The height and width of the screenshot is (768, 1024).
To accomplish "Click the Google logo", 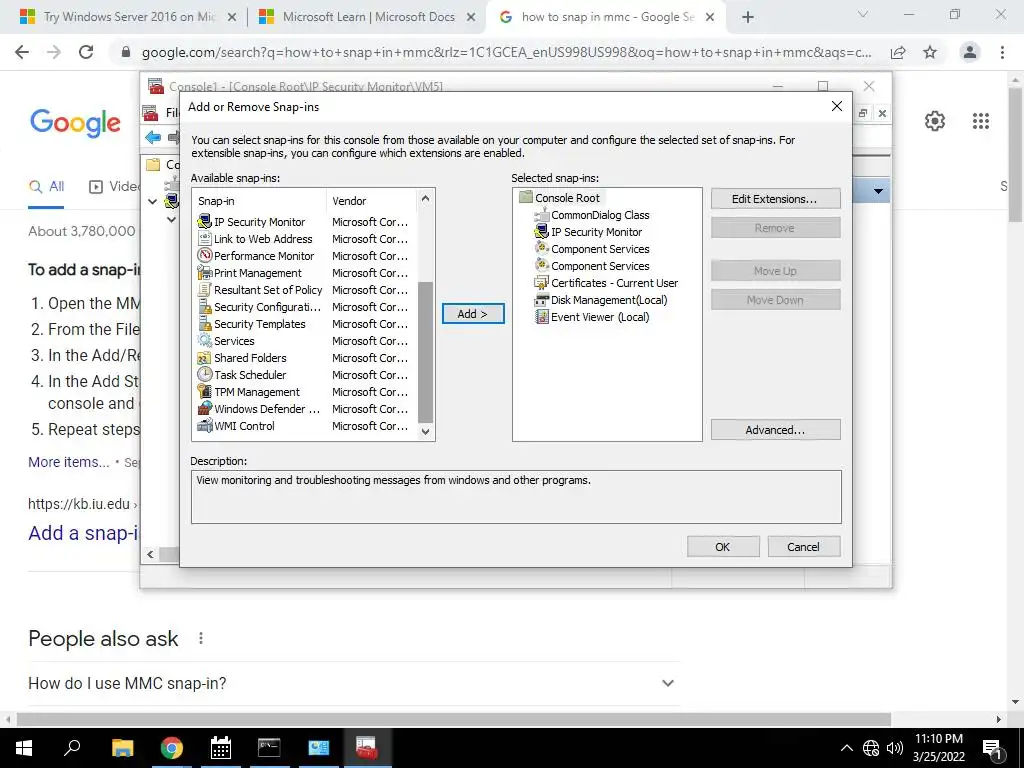I will [x=75, y=123].
